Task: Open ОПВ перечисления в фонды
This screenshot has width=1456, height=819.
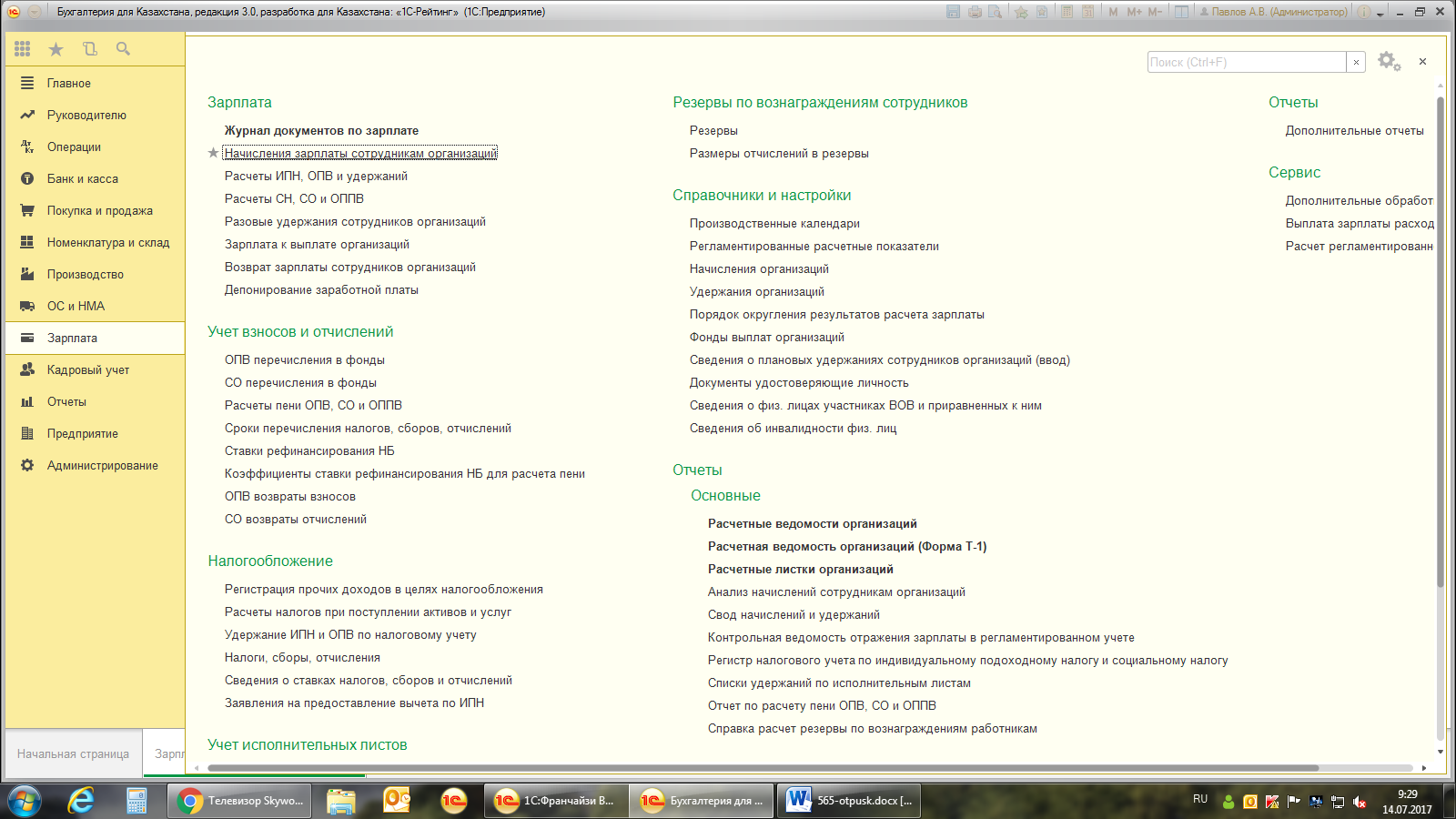Action: point(305,359)
